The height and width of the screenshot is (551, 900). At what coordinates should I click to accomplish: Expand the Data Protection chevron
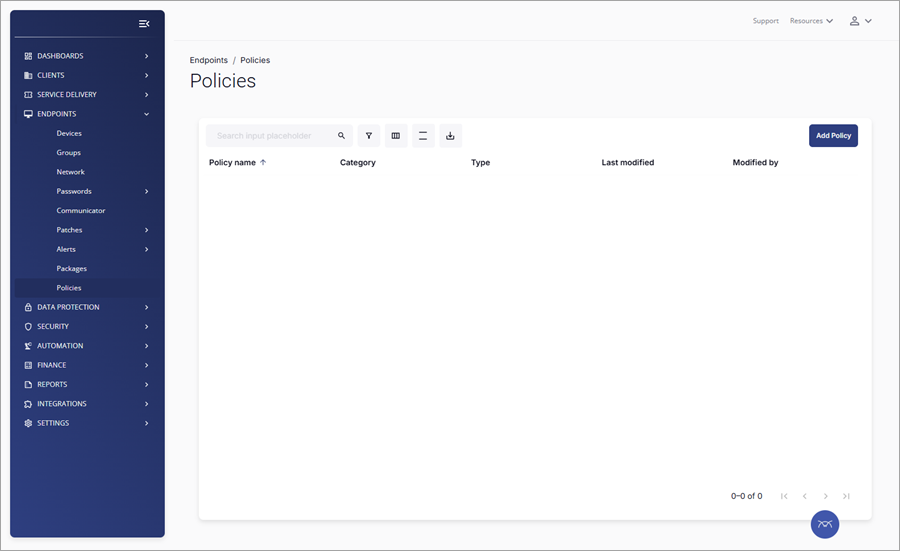pyautogui.click(x=146, y=307)
